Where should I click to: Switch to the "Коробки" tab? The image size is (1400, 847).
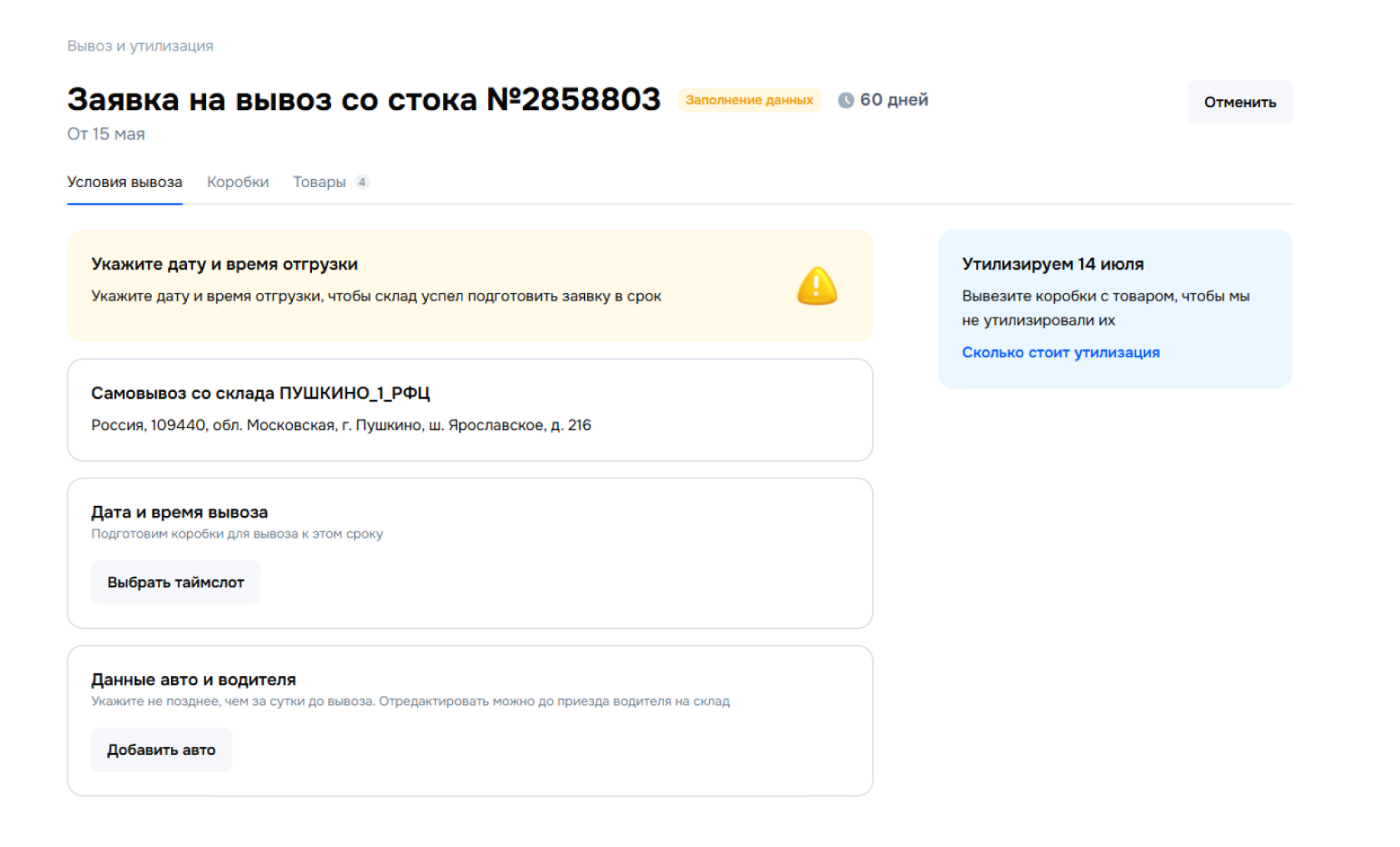pyautogui.click(x=237, y=181)
